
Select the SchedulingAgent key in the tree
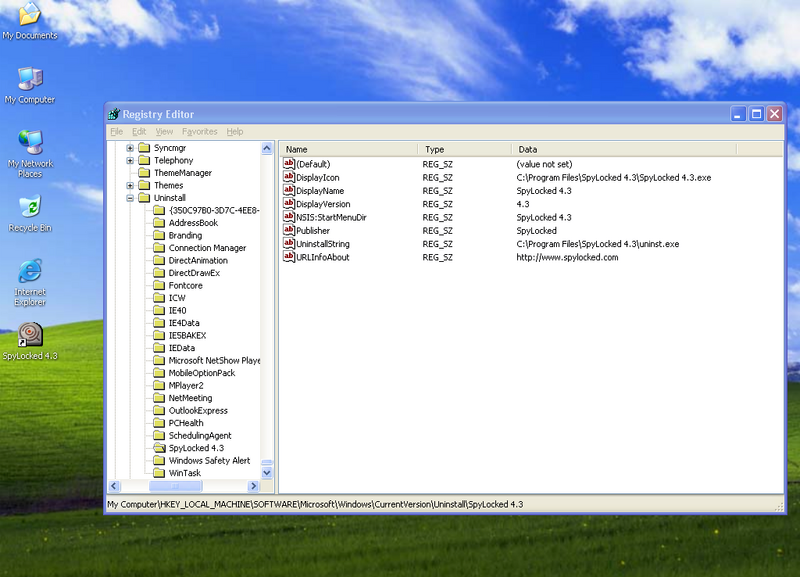[x=200, y=435]
